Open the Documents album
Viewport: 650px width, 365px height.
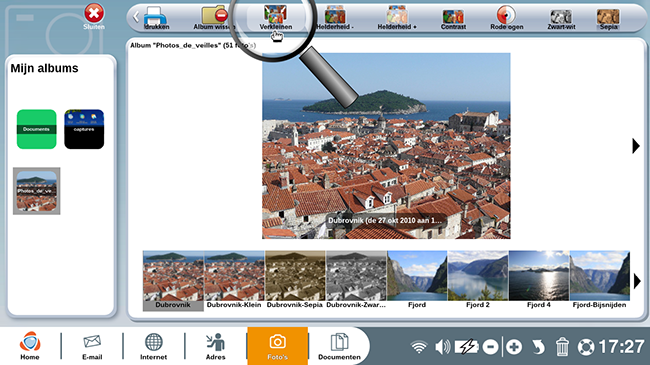point(36,129)
